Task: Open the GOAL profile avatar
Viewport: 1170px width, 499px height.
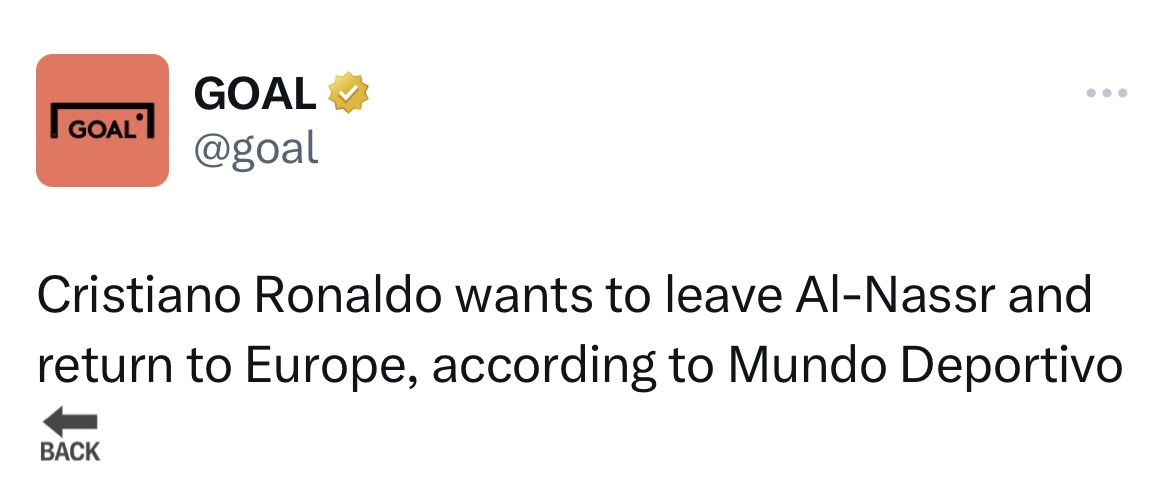Action: tap(102, 121)
